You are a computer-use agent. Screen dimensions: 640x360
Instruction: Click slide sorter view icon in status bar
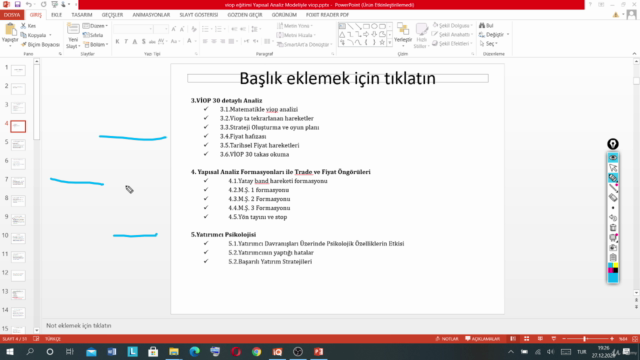tap(527, 339)
